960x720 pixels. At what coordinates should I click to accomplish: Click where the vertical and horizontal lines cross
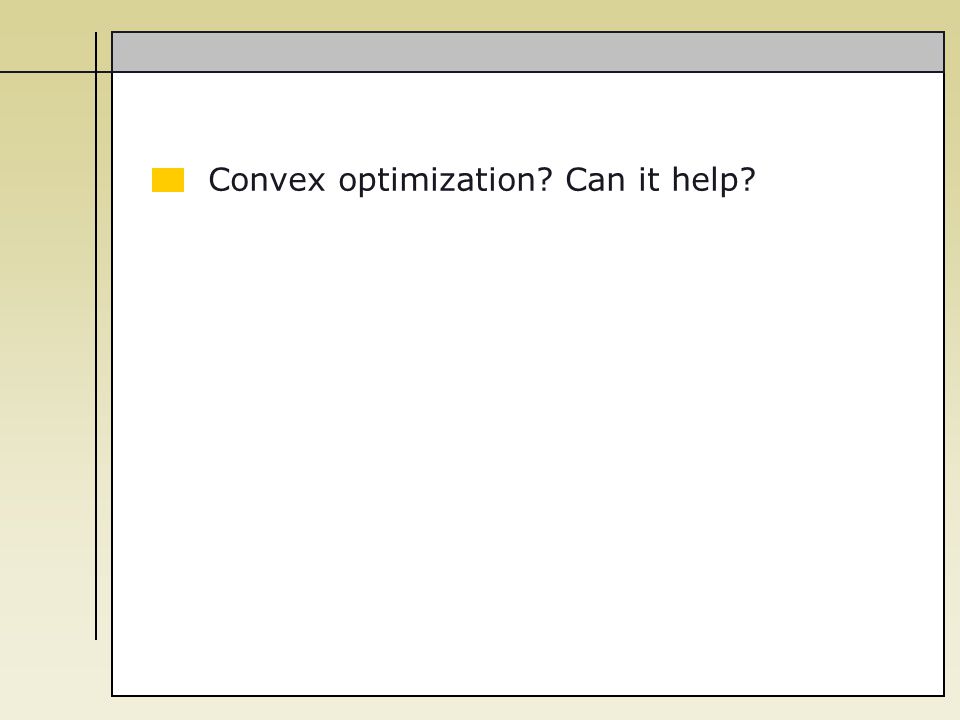pyautogui.click(x=96, y=72)
